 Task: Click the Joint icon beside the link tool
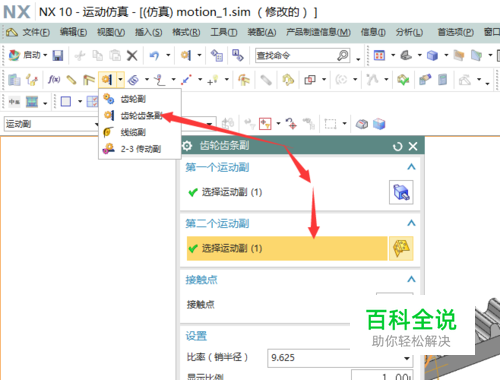(x=89, y=80)
